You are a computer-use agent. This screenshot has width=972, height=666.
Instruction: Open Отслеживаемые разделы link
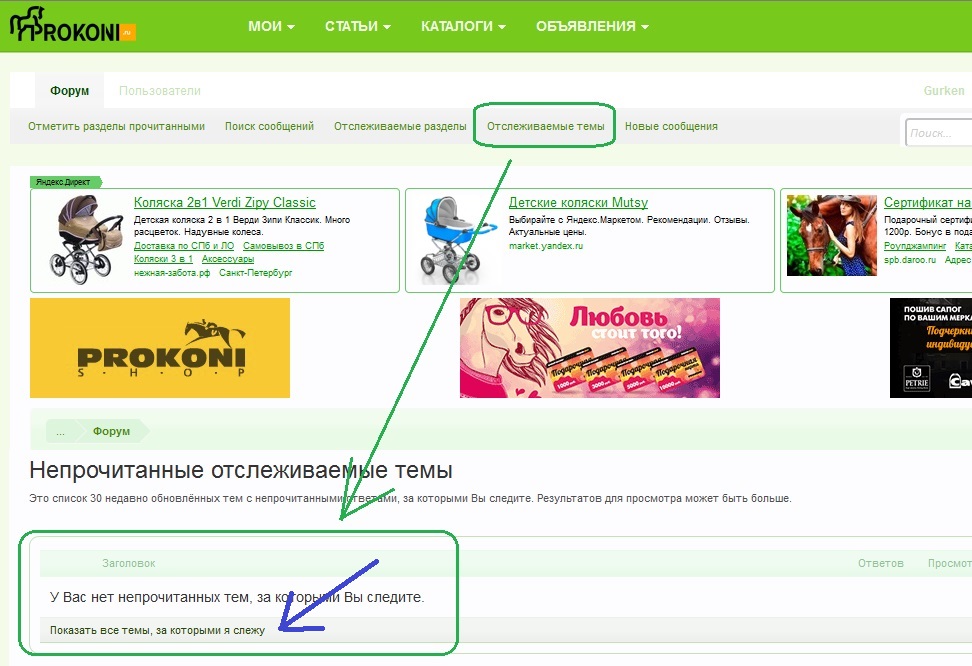coord(400,126)
